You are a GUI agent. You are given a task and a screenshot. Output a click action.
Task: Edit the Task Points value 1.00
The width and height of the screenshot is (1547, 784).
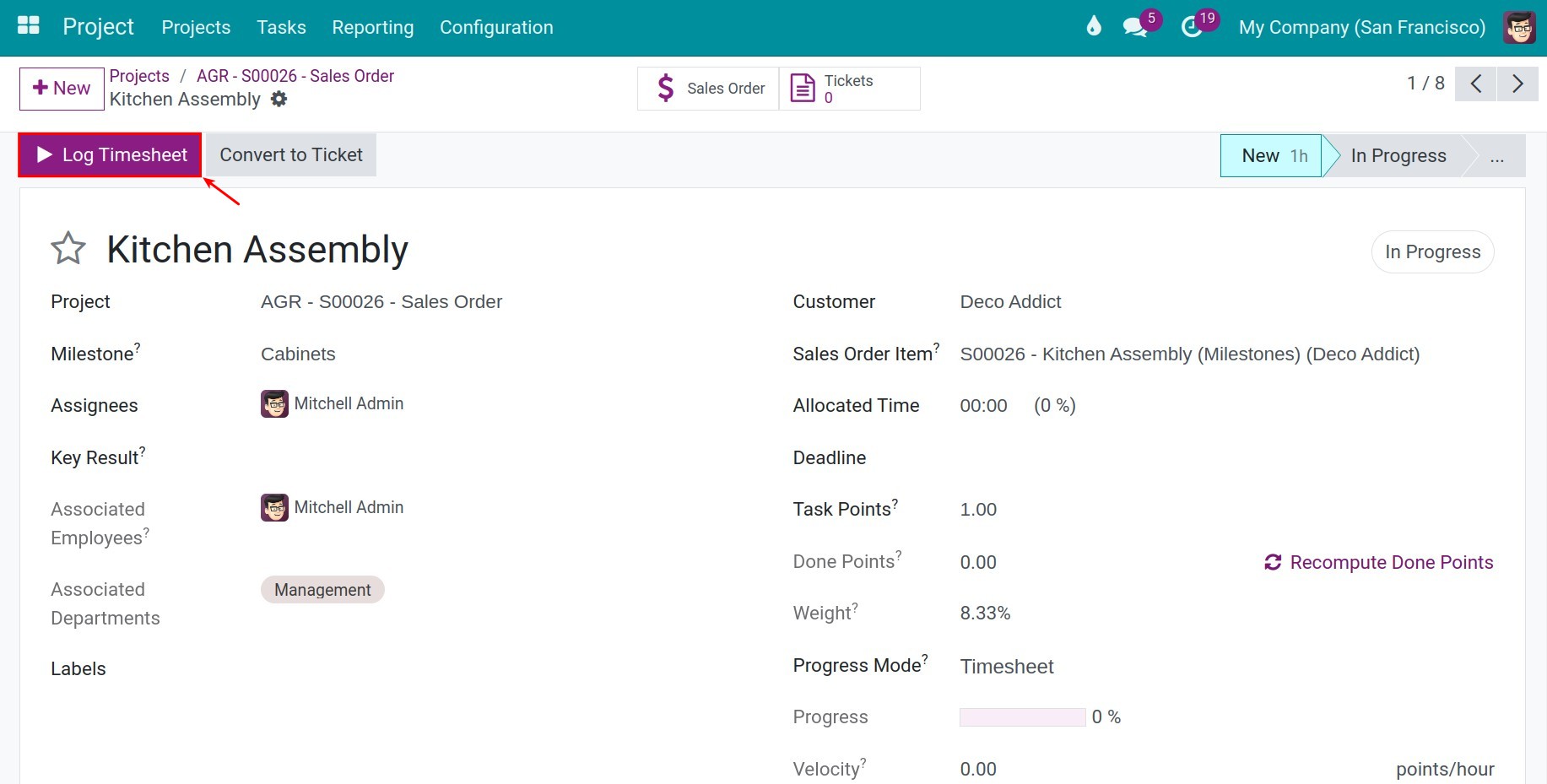(978, 510)
